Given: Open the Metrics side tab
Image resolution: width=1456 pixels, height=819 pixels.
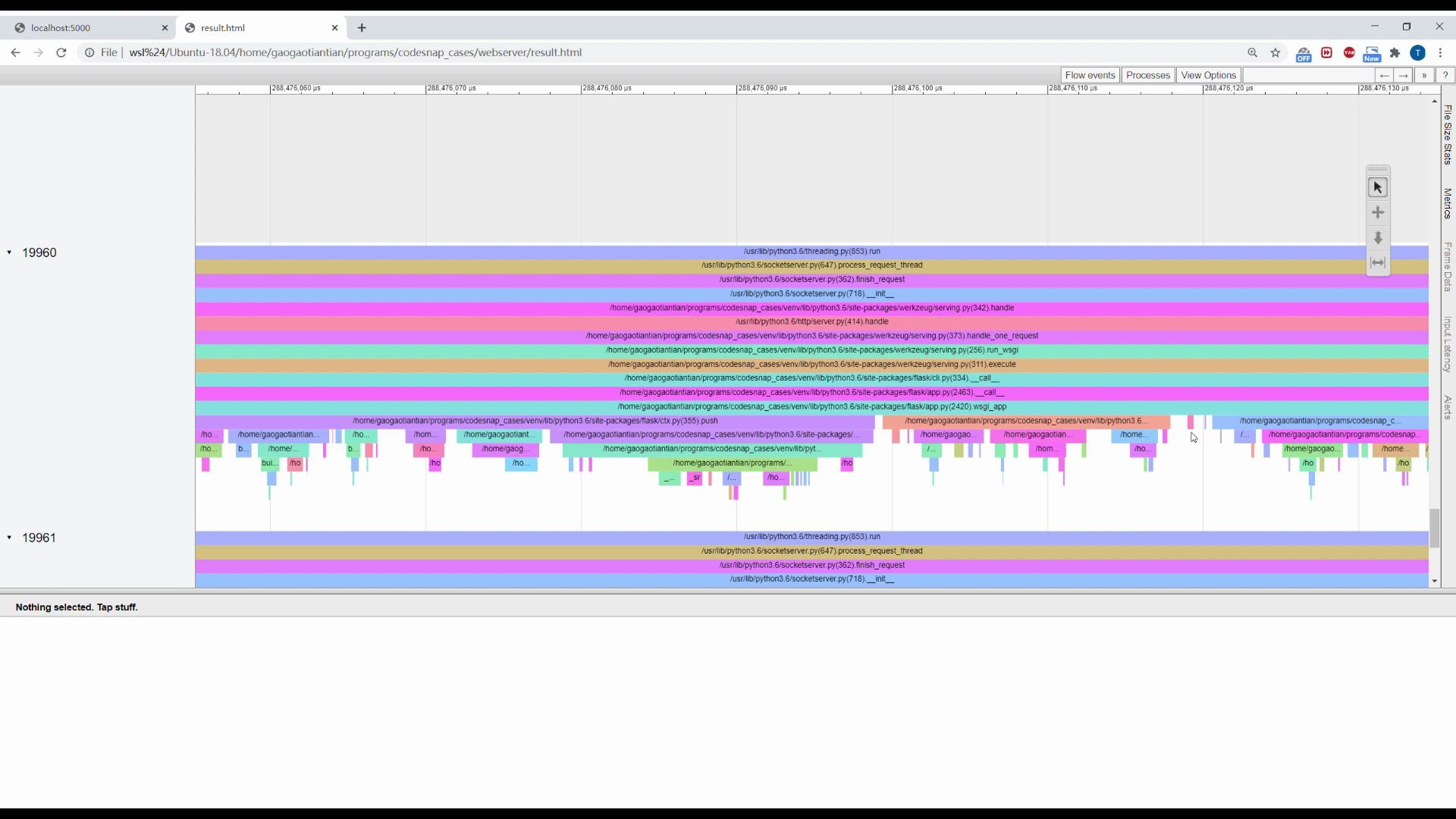Looking at the screenshot, I should (1447, 204).
